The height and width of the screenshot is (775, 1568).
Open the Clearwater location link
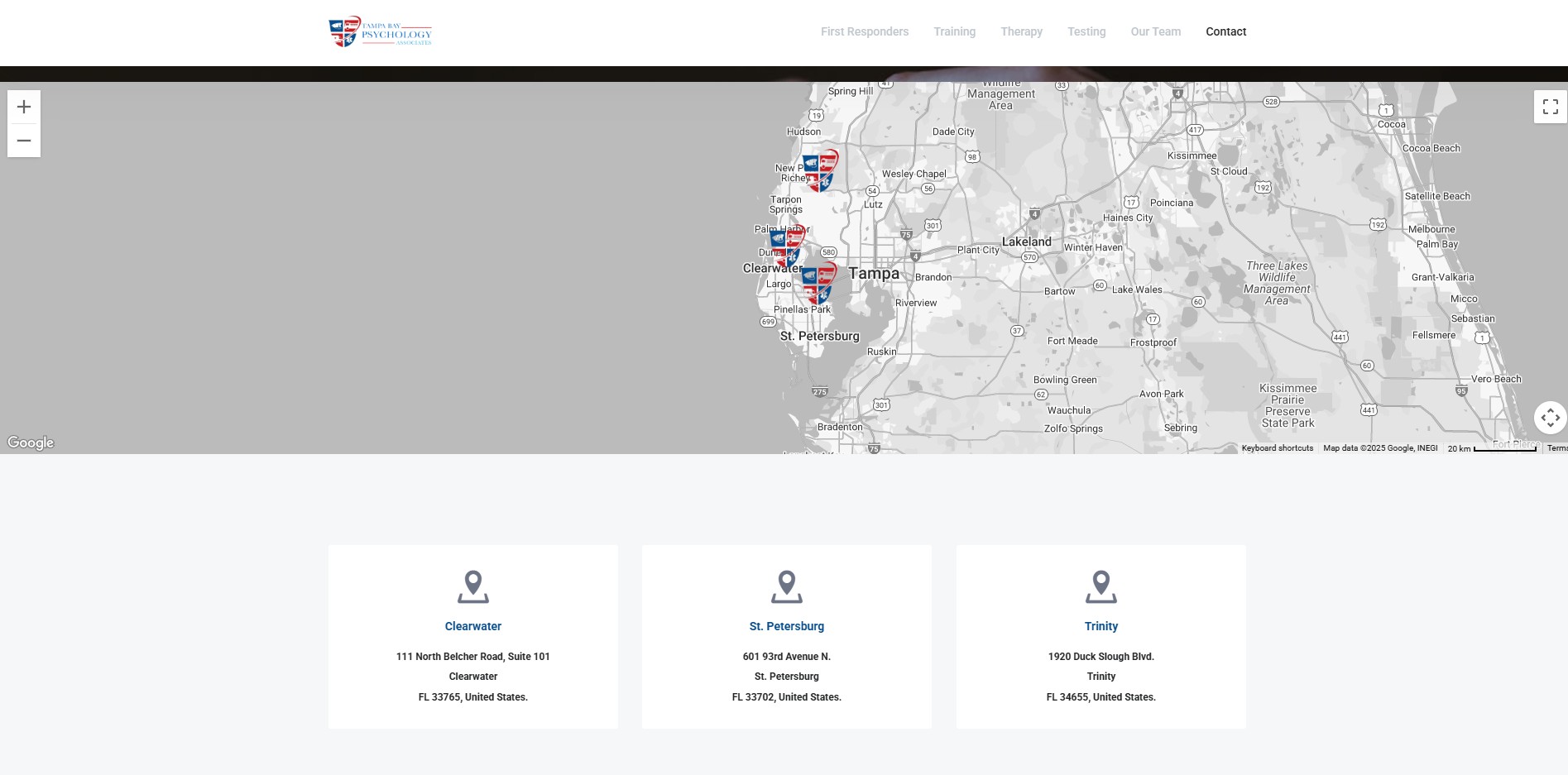(473, 626)
